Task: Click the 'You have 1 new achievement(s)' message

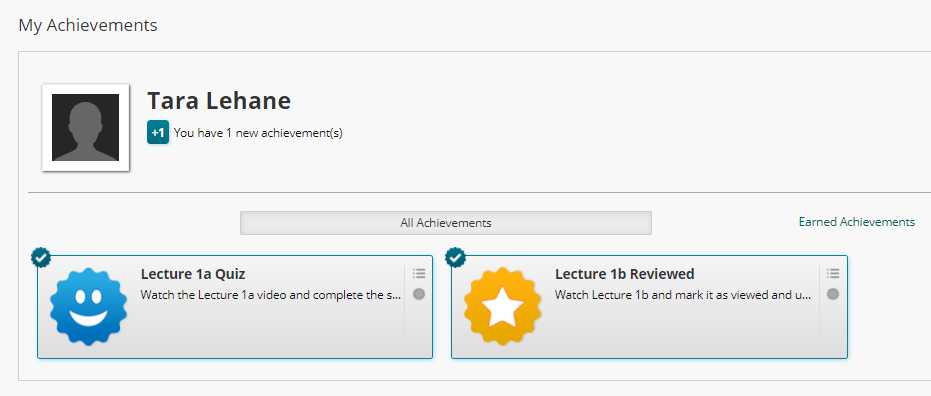Action: click(258, 133)
